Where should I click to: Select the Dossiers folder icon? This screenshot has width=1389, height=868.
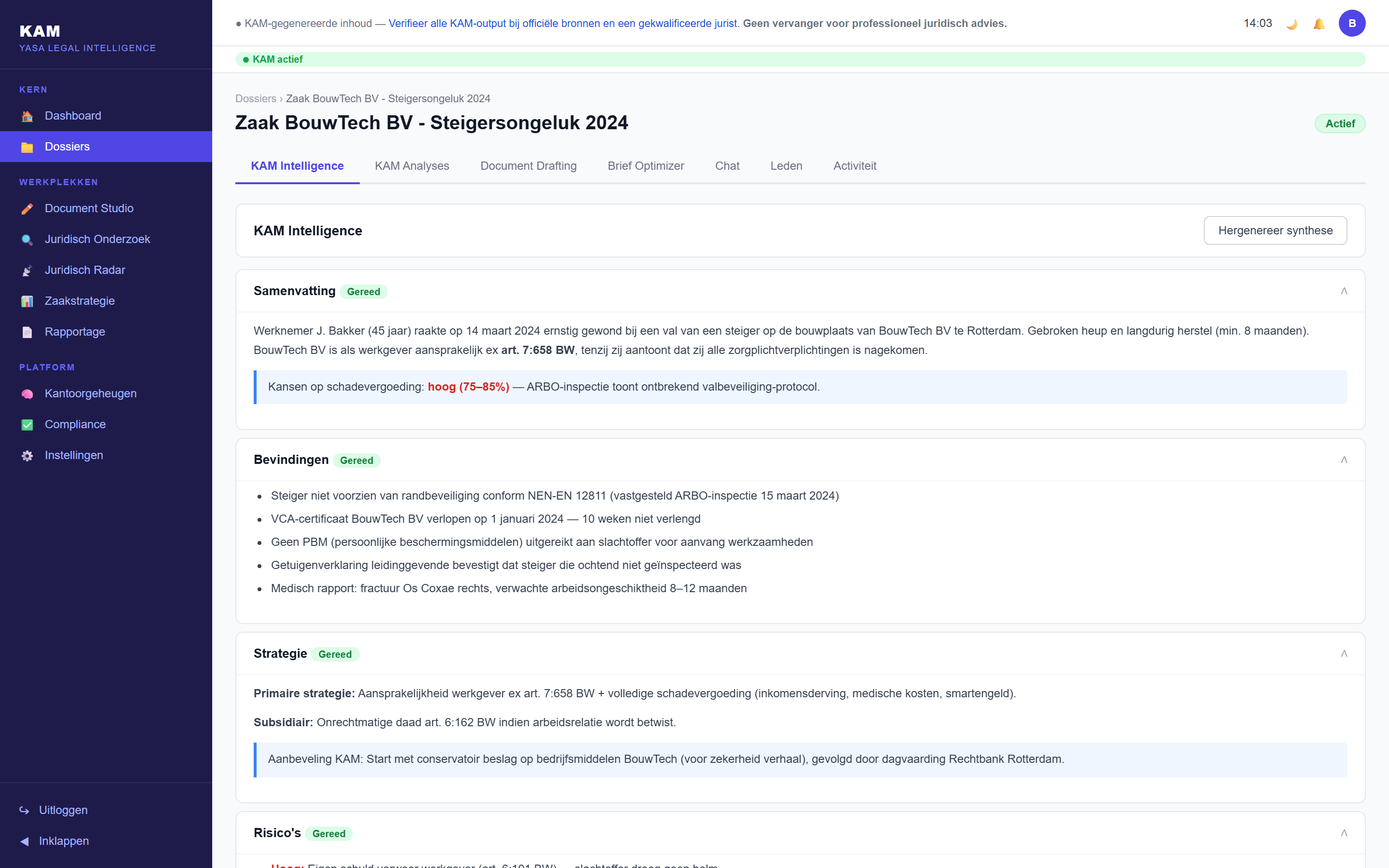(27, 147)
